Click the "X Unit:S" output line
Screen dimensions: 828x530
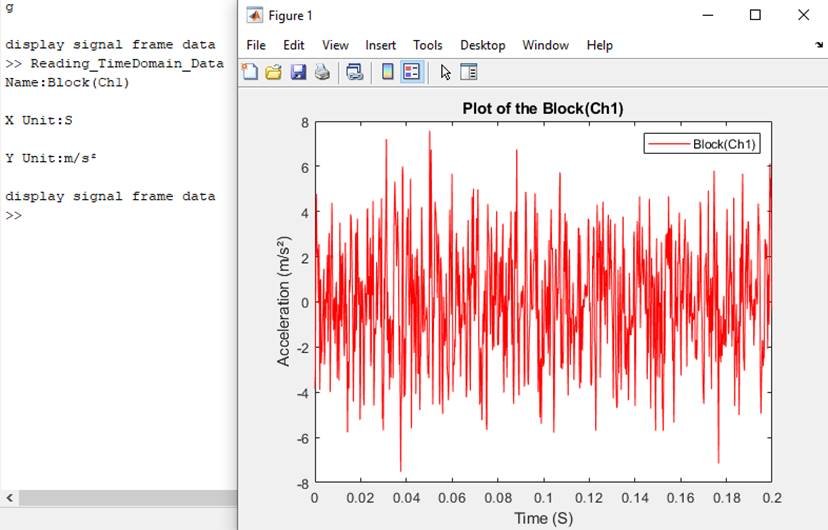pos(39,120)
